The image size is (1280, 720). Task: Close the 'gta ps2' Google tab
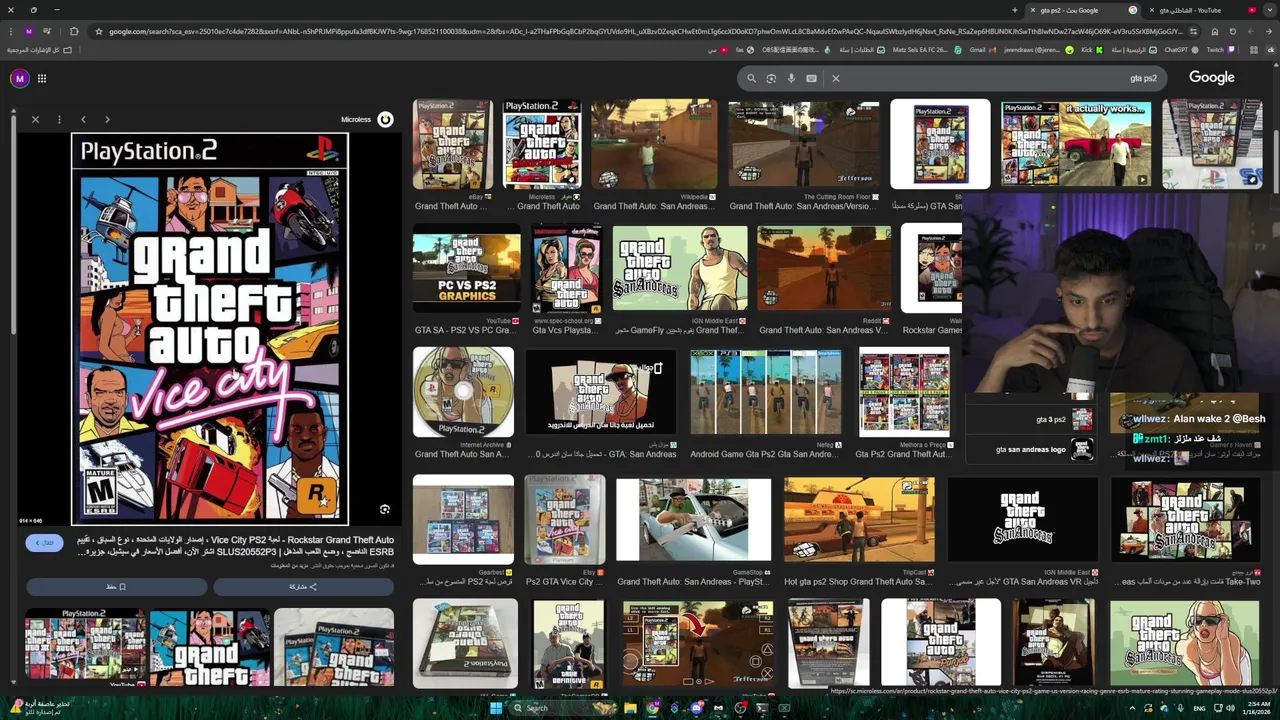(x=1033, y=10)
